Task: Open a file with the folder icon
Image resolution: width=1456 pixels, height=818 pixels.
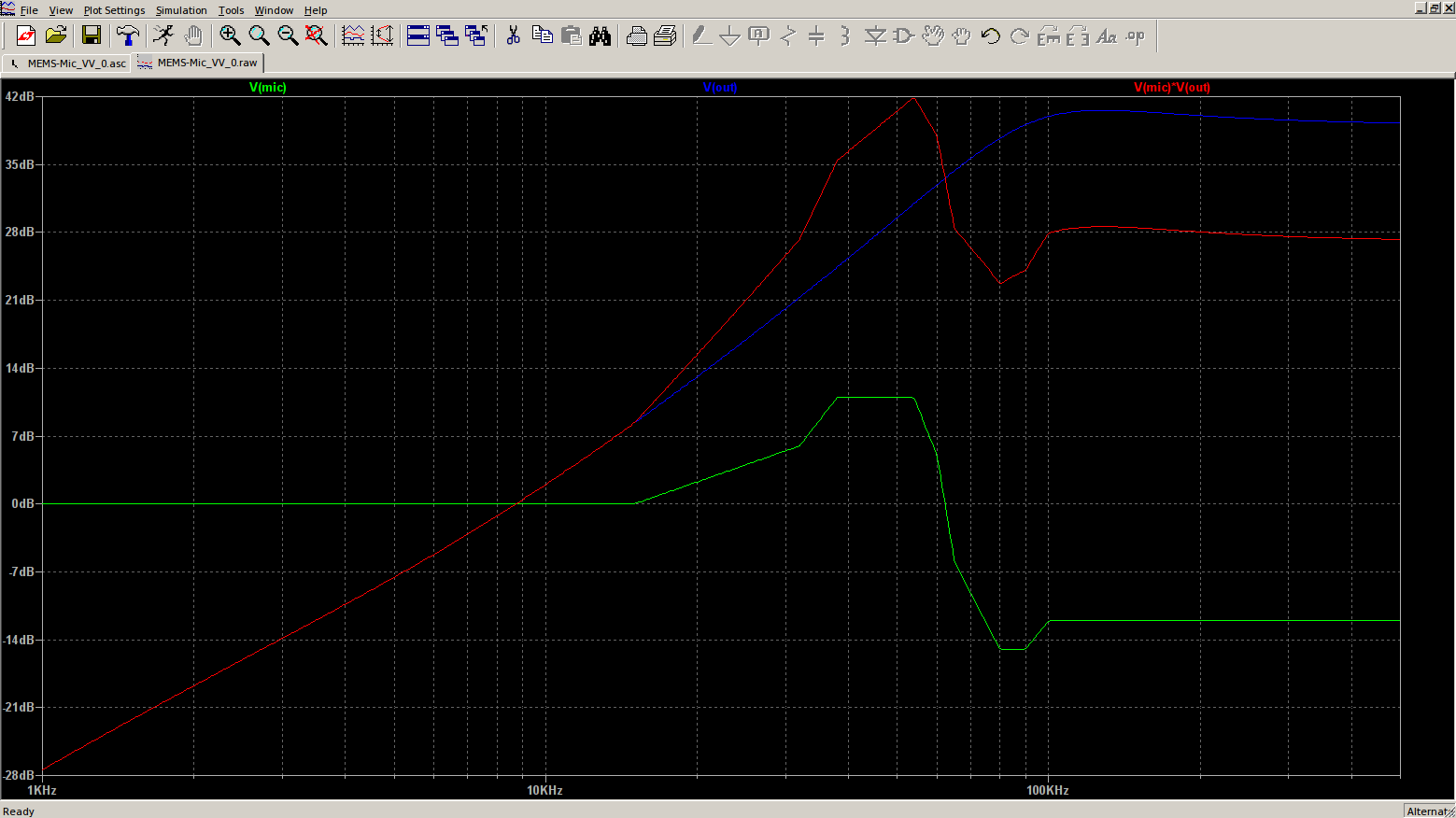Action: click(56, 35)
